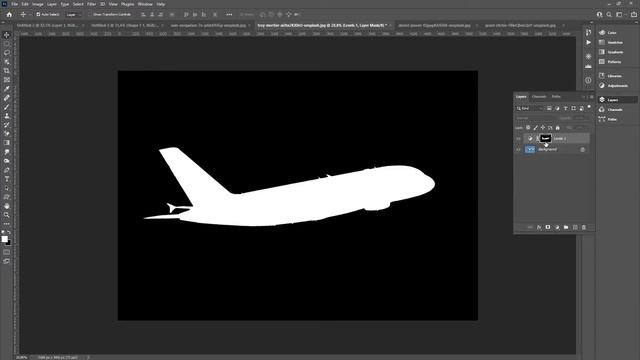Screen dimensions: 640x360
Task: Select the Brush tool
Action: pyautogui.click(x=7, y=107)
